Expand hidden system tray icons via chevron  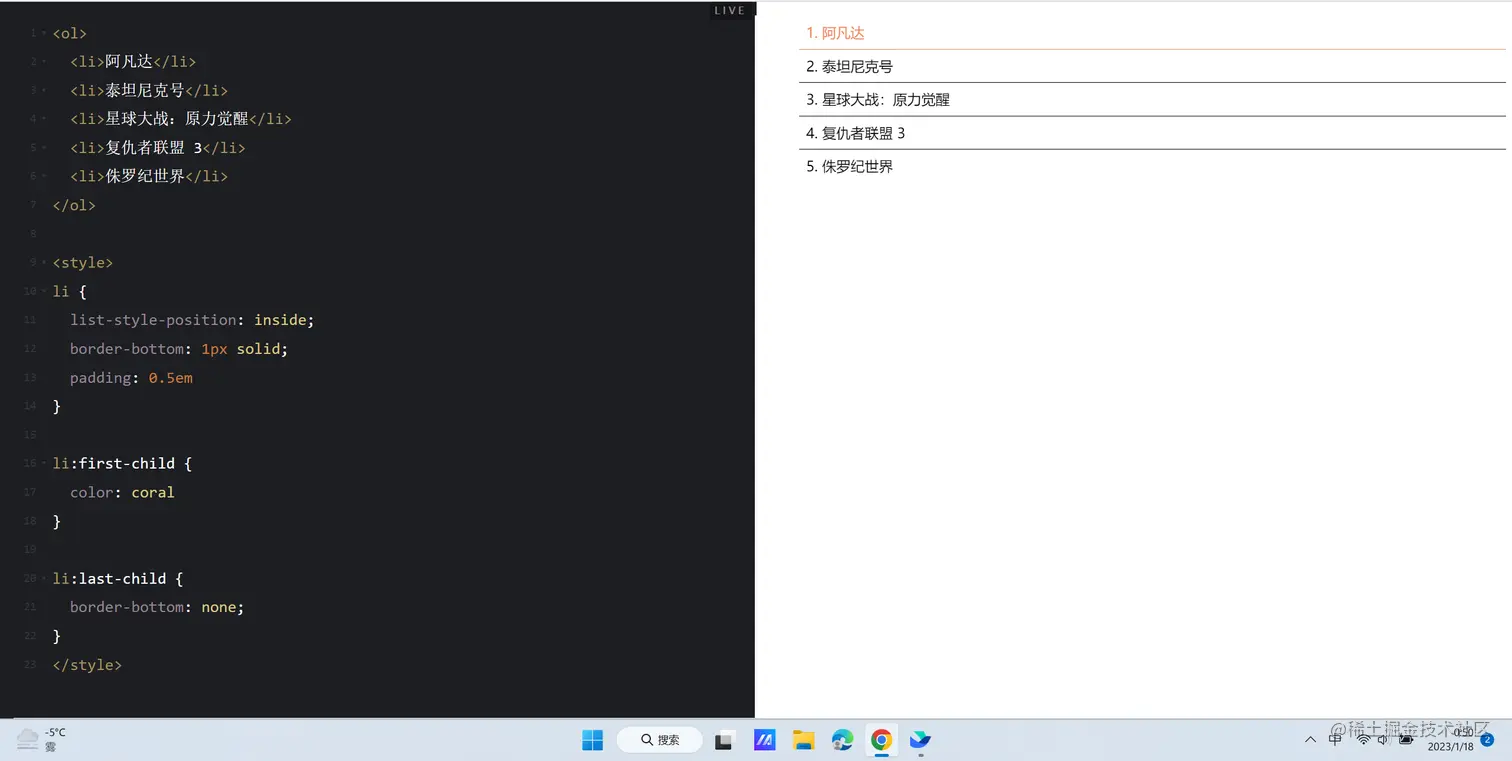point(1311,740)
